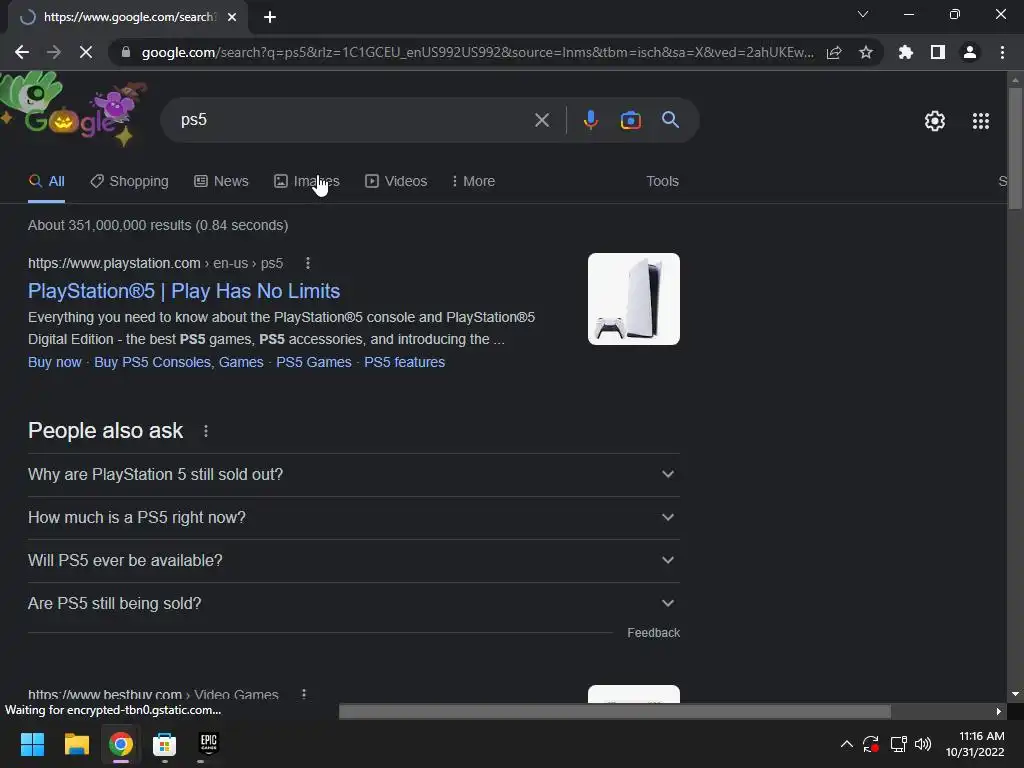
Task: Open the volume tray icon
Action: pyautogui.click(x=923, y=744)
